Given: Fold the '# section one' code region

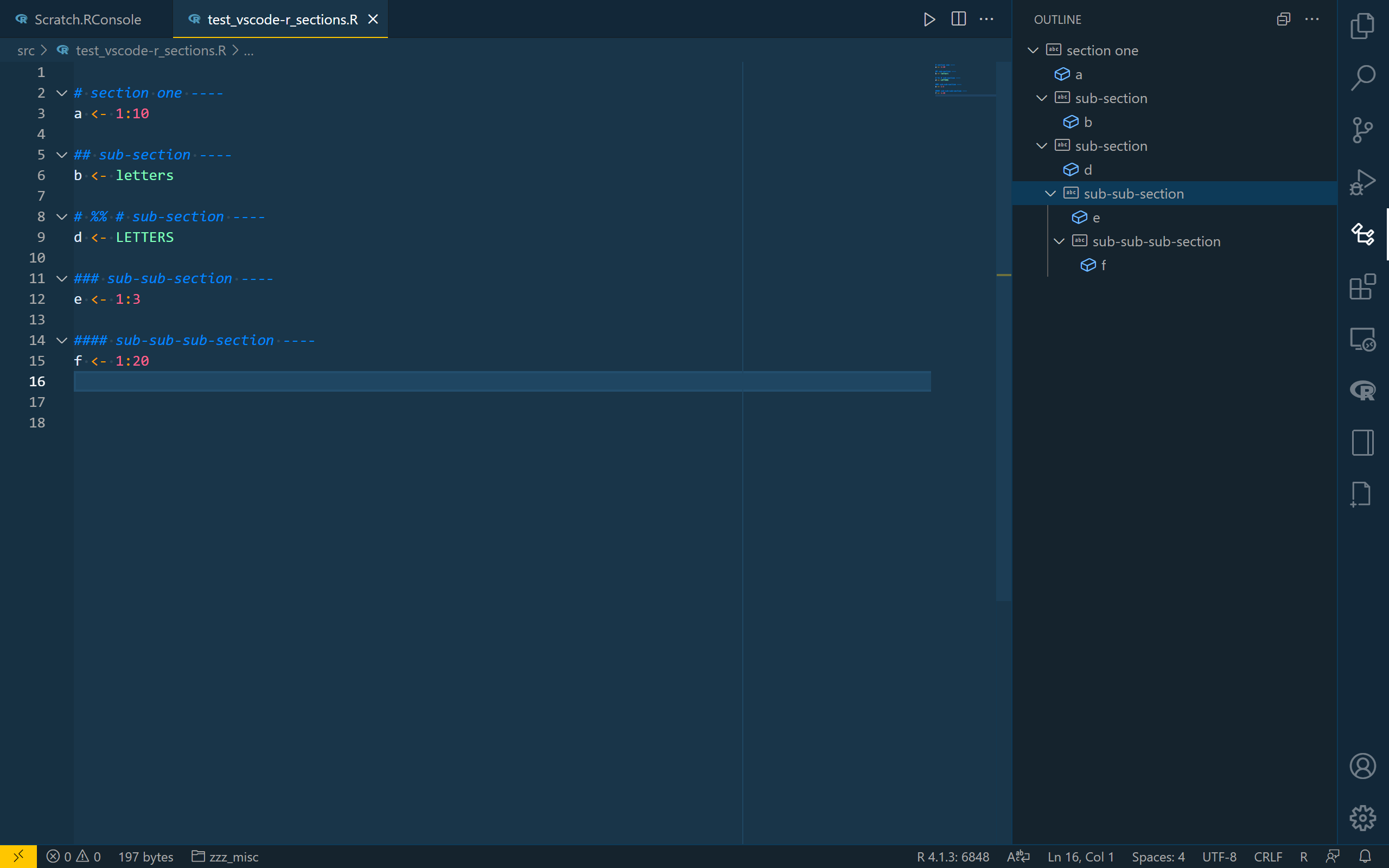Looking at the screenshot, I should [61, 93].
